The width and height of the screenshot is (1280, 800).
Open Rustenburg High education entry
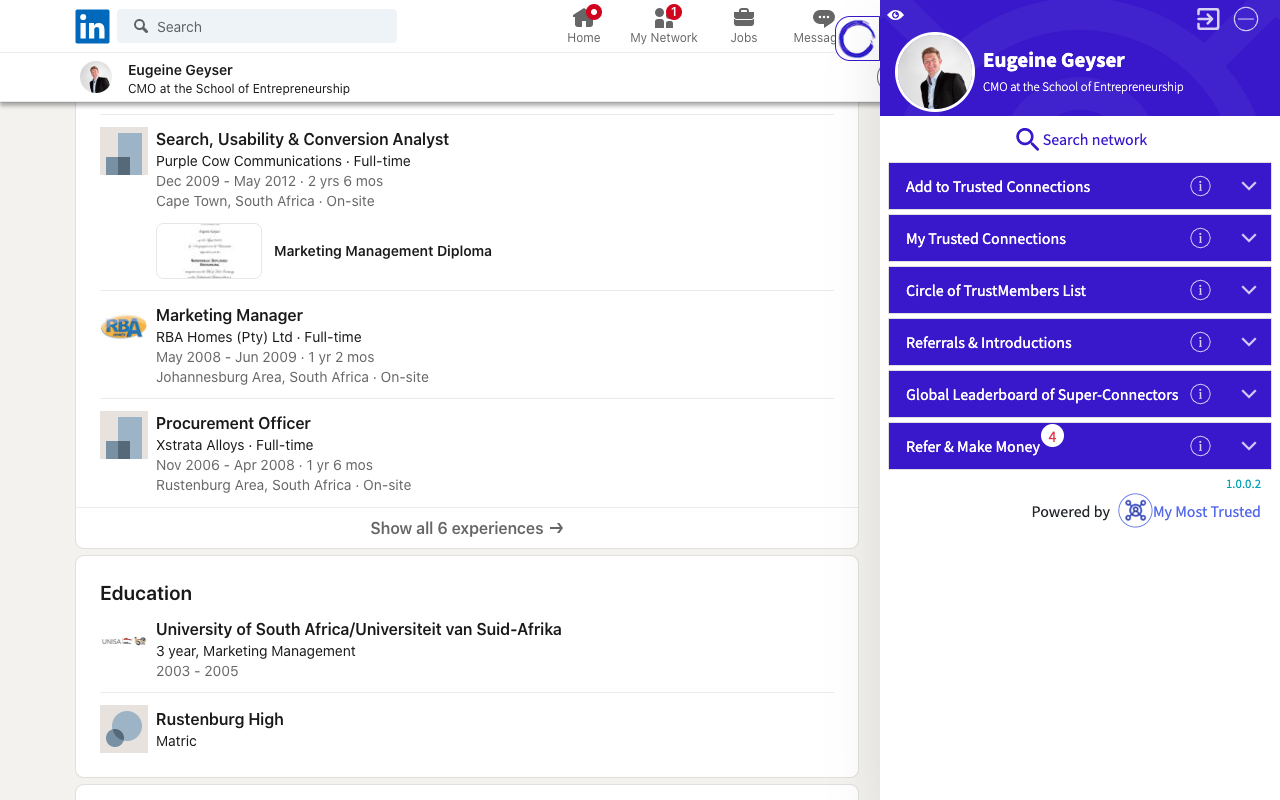220,719
